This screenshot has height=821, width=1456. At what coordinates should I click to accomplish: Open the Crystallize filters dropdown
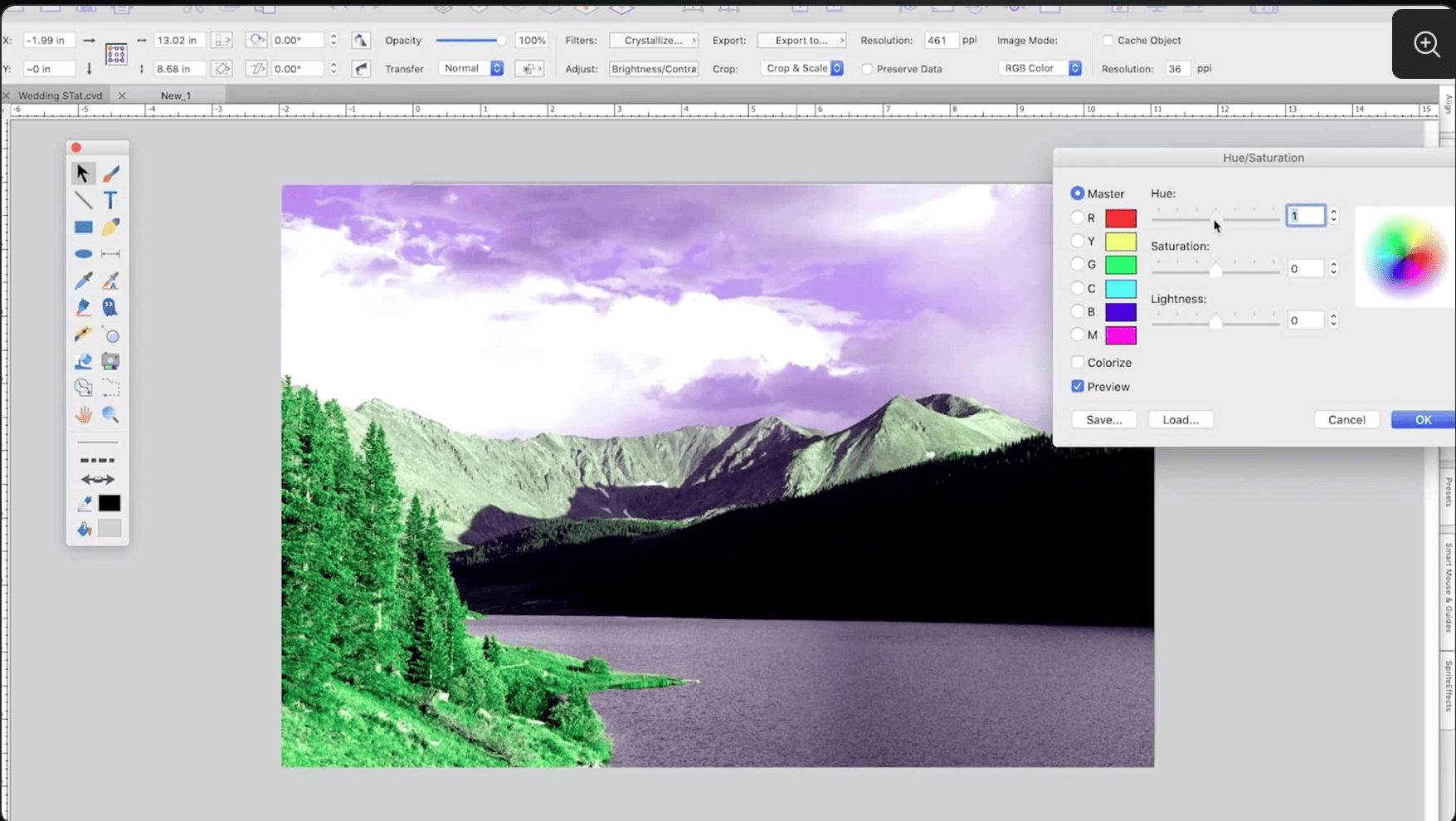[x=654, y=40]
